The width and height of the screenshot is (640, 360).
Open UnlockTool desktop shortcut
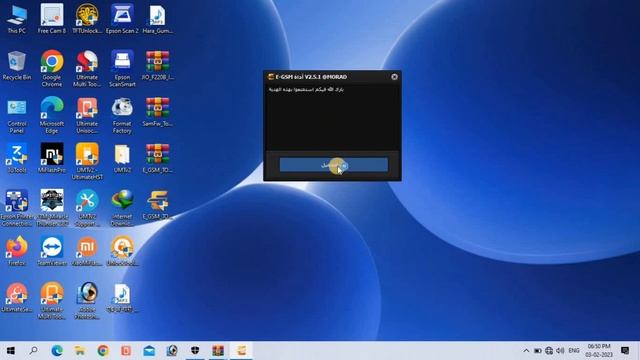[122, 251]
